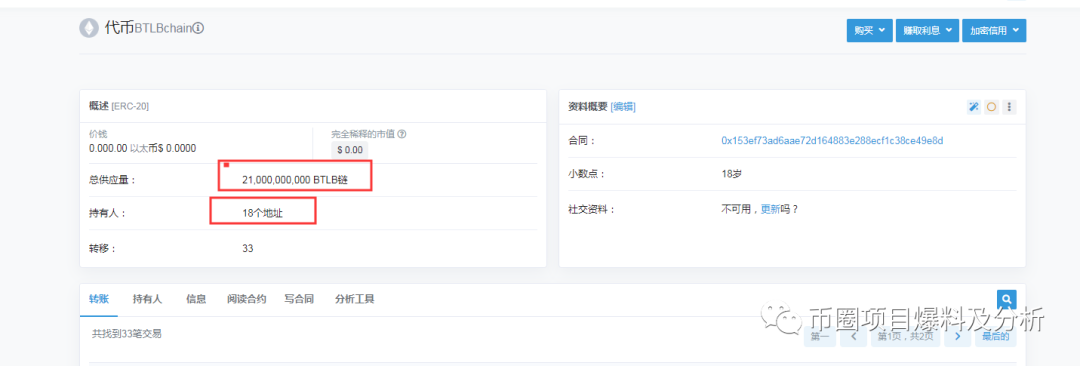The width and height of the screenshot is (1080, 366).
Task: Click the 最后的 pagination button
Action: 995,336
